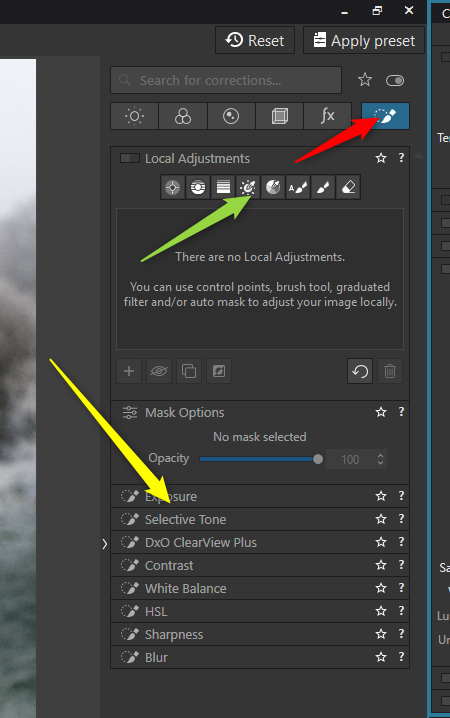The image size is (450, 718).
Task: Open the Color corrections tab
Action: [x=183, y=116]
